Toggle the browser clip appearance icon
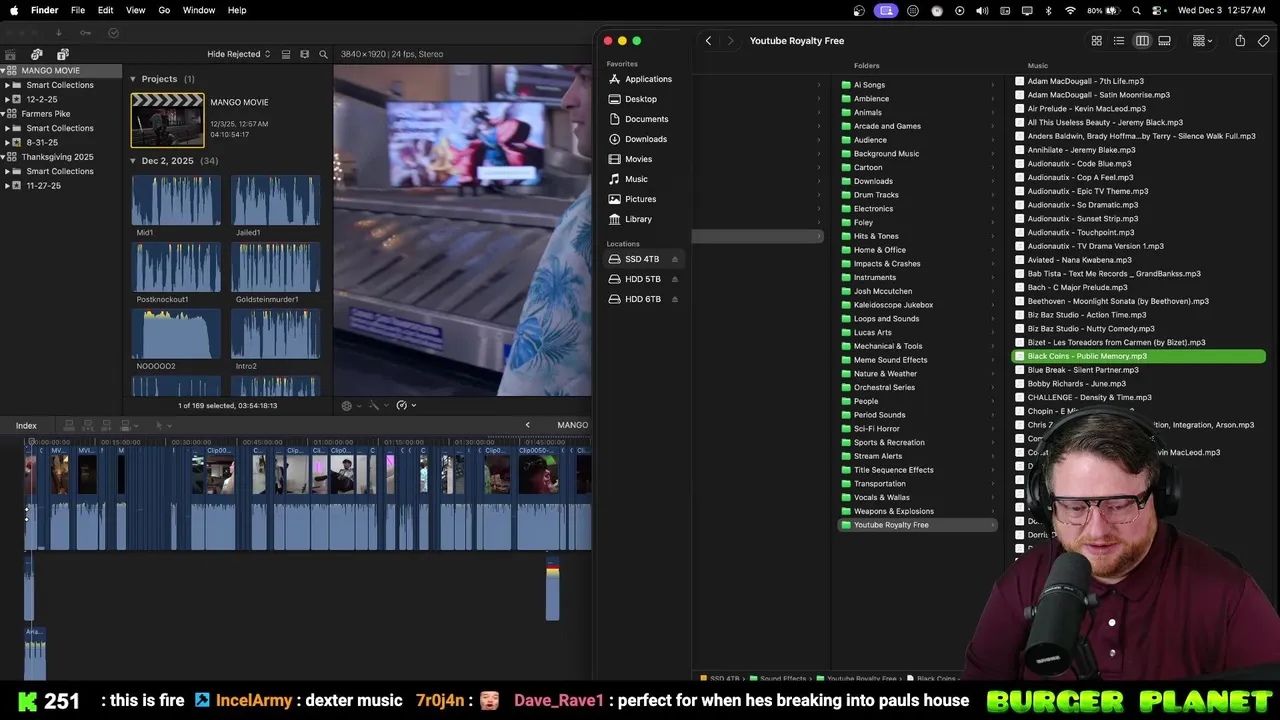 [x=286, y=54]
